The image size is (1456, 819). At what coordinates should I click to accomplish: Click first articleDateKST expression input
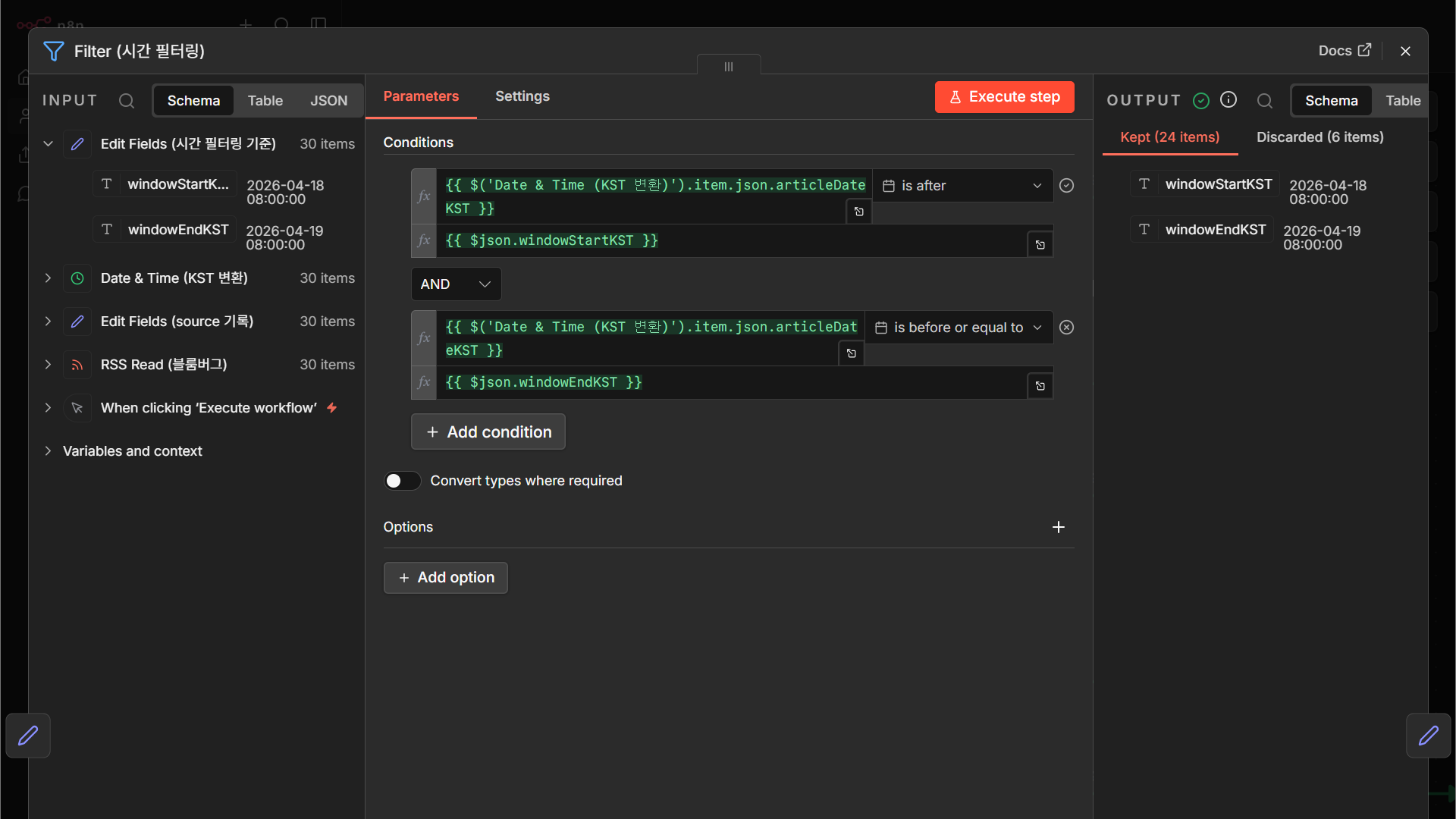click(654, 196)
